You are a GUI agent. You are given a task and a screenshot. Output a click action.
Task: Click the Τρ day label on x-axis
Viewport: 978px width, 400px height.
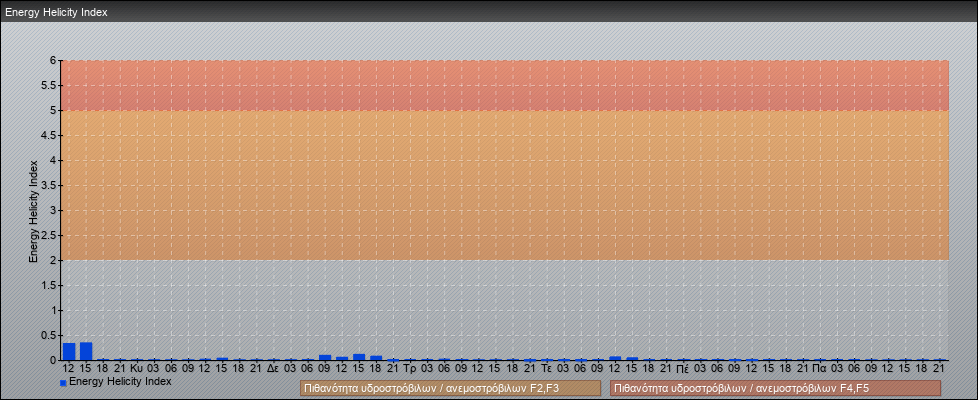click(410, 369)
